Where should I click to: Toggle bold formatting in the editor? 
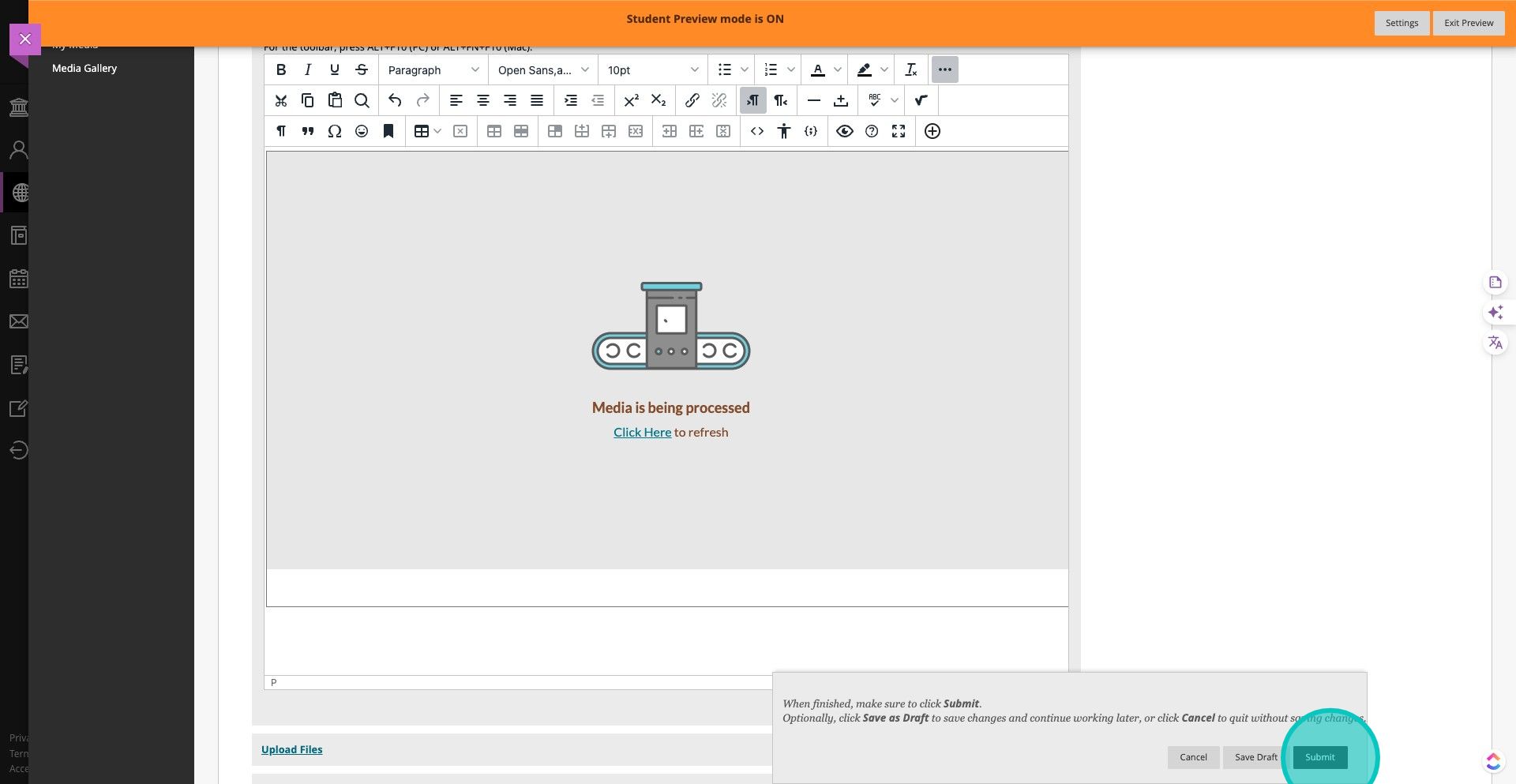(281, 70)
